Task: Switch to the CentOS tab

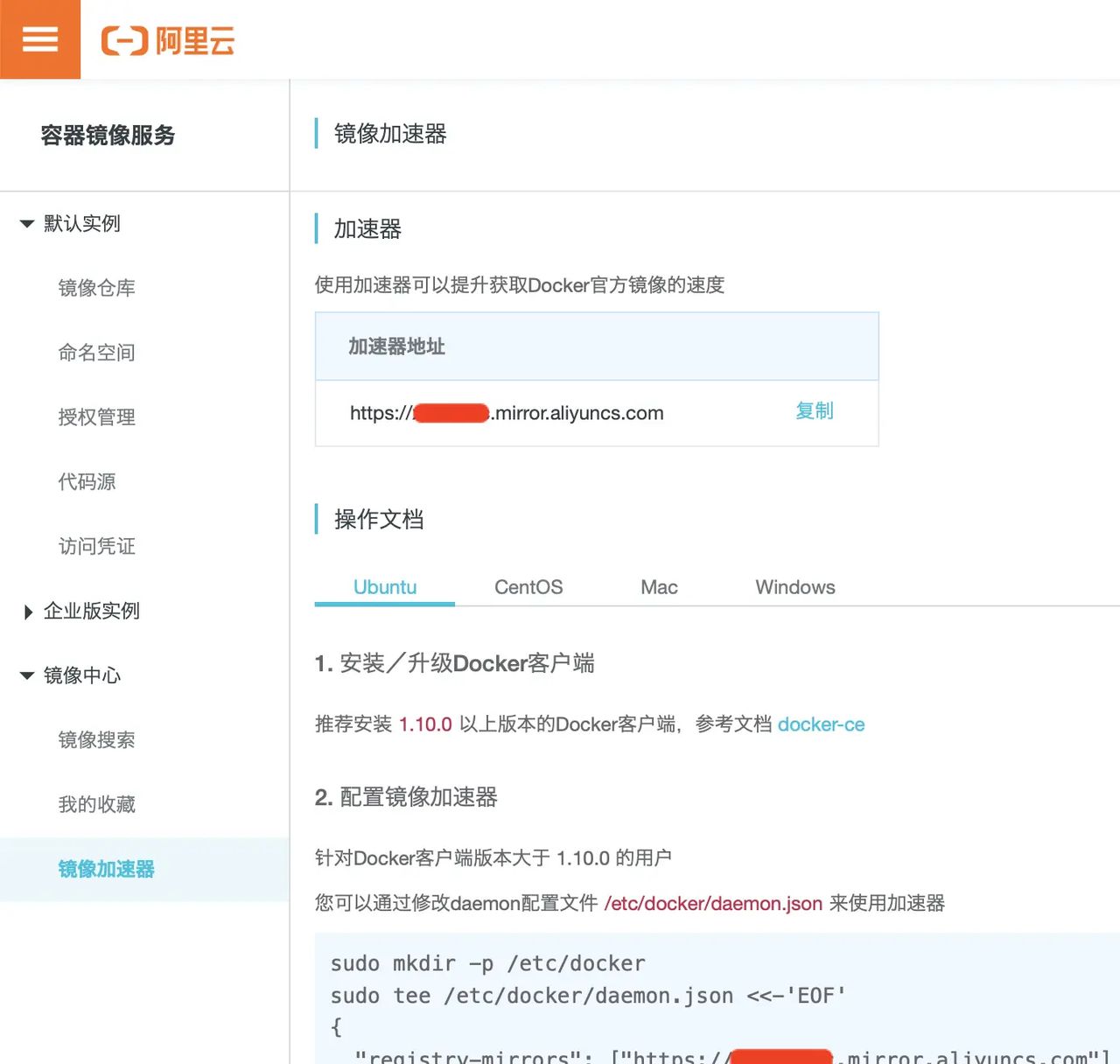Action: point(528,587)
